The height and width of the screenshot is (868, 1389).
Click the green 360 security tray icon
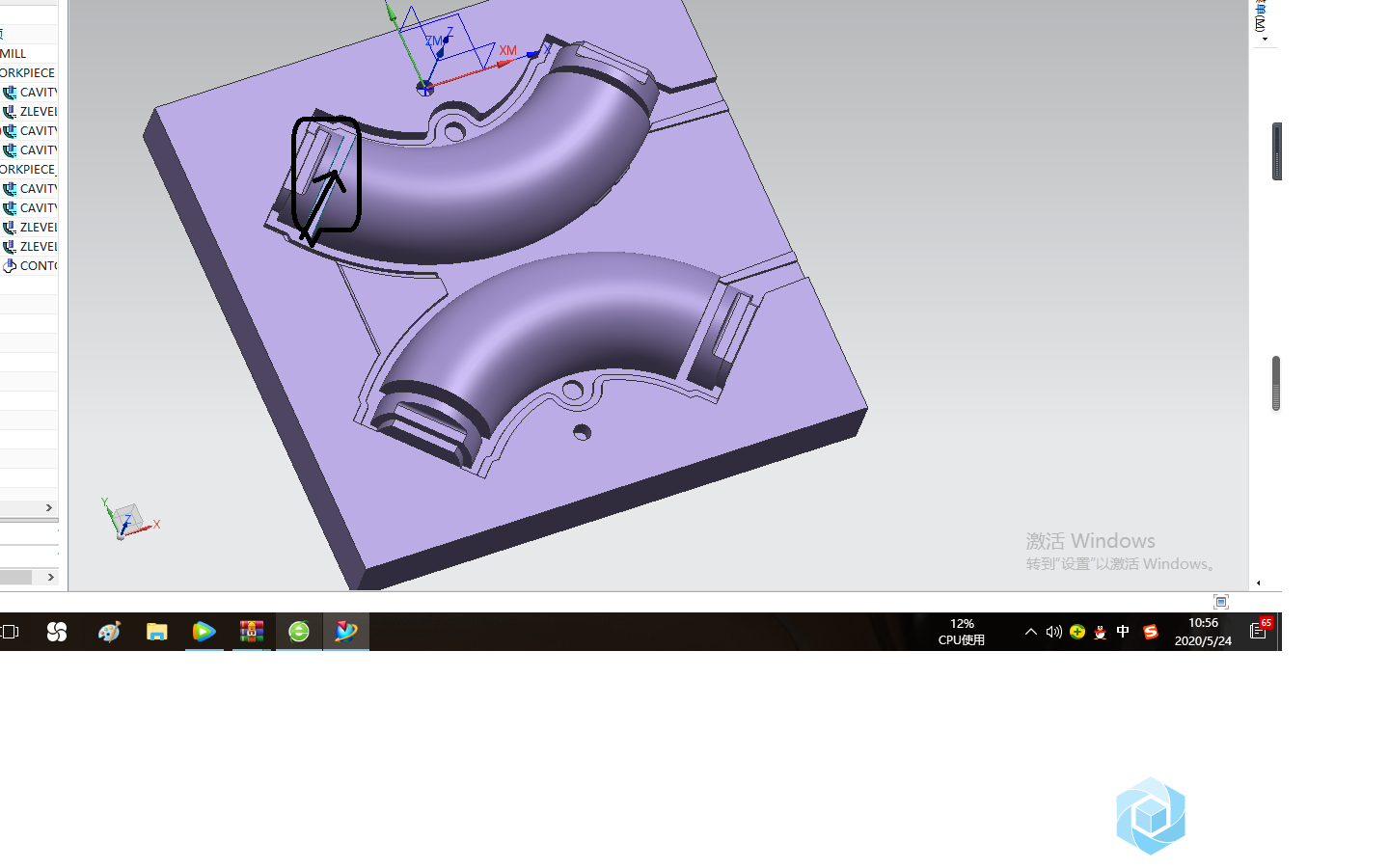(1077, 632)
